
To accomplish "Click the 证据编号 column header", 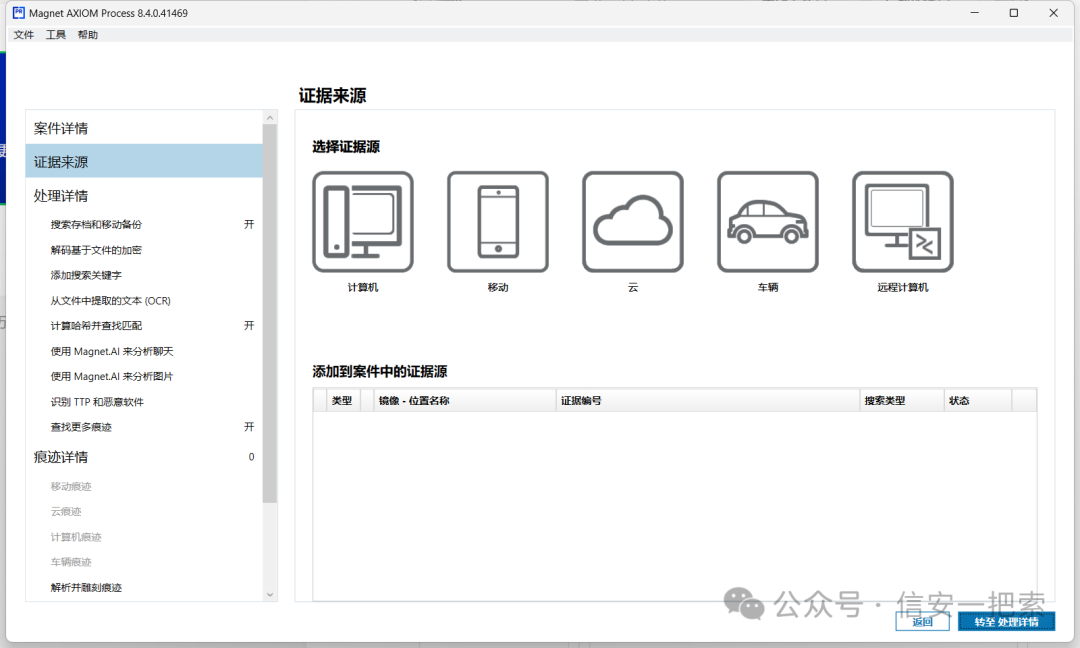I will pyautogui.click(x=708, y=400).
